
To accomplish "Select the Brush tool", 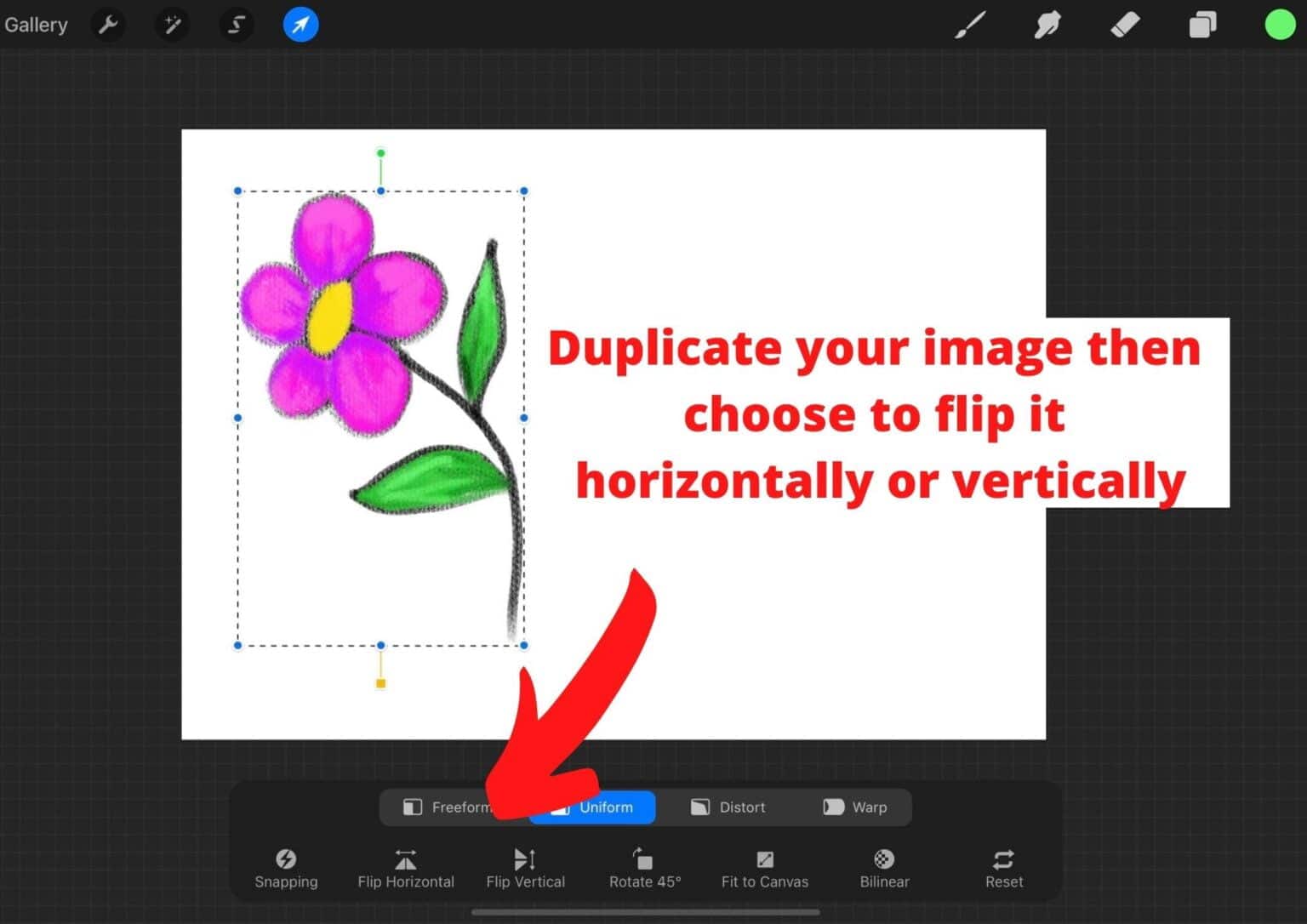I will tap(970, 25).
